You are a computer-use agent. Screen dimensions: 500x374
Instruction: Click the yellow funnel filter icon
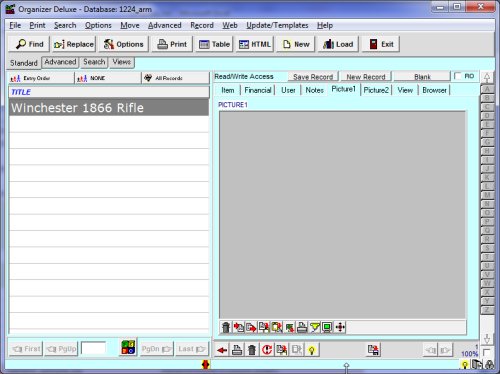[315, 327]
